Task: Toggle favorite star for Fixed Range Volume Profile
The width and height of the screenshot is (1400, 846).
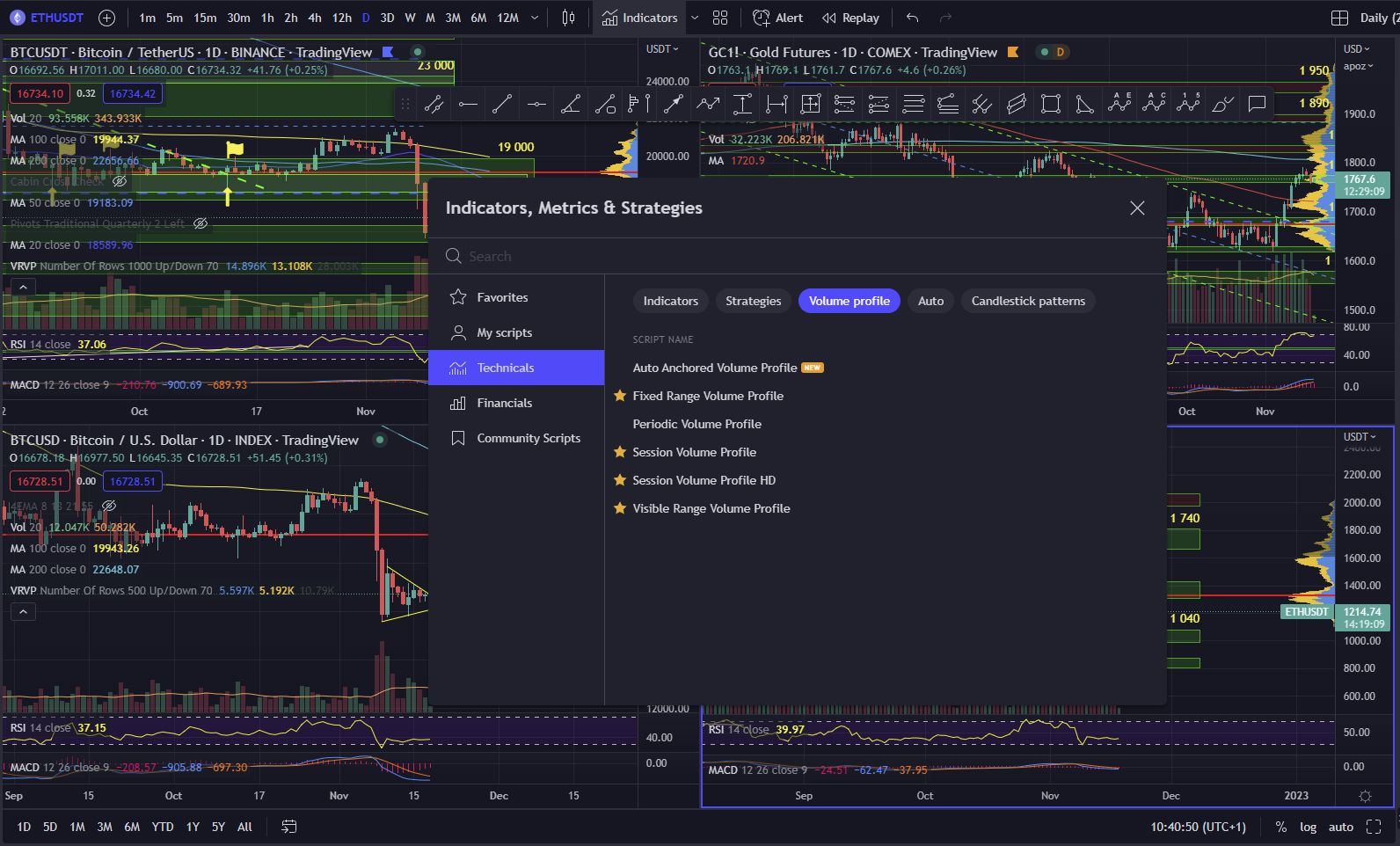Action: tap(620, 396)
